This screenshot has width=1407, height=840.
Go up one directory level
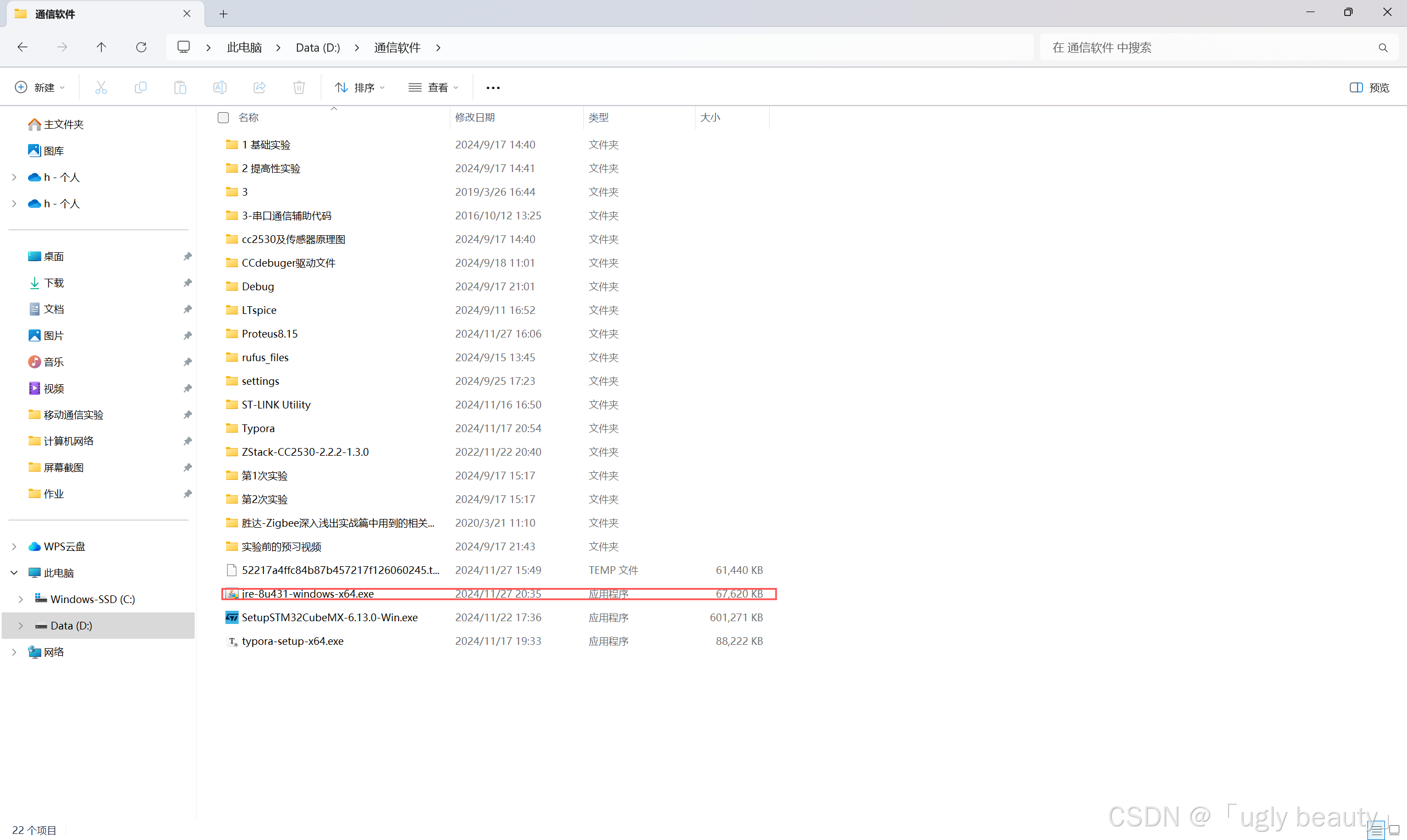click(x=101, y=47)
